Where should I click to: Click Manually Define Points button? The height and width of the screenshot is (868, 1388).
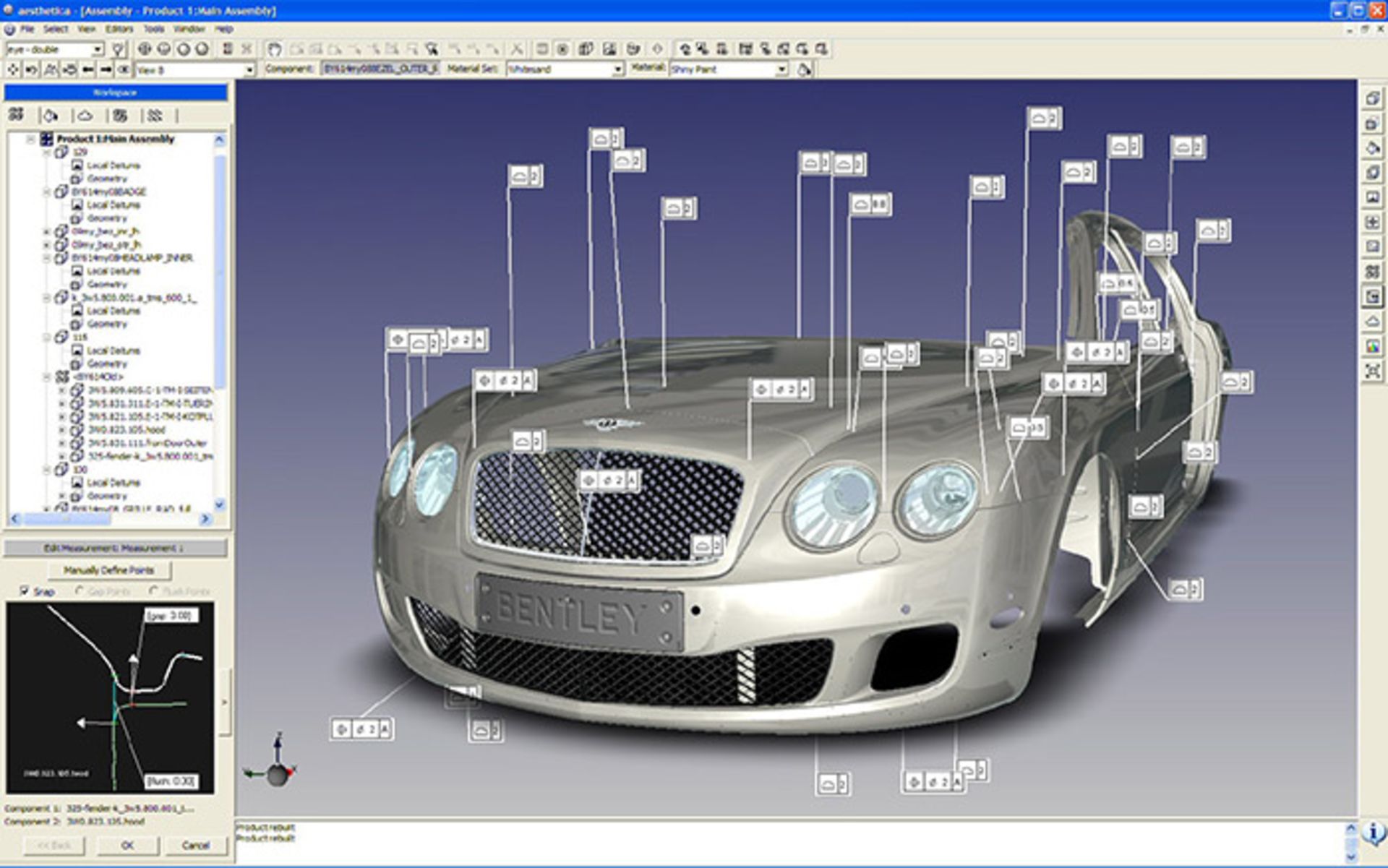point(109,570)
